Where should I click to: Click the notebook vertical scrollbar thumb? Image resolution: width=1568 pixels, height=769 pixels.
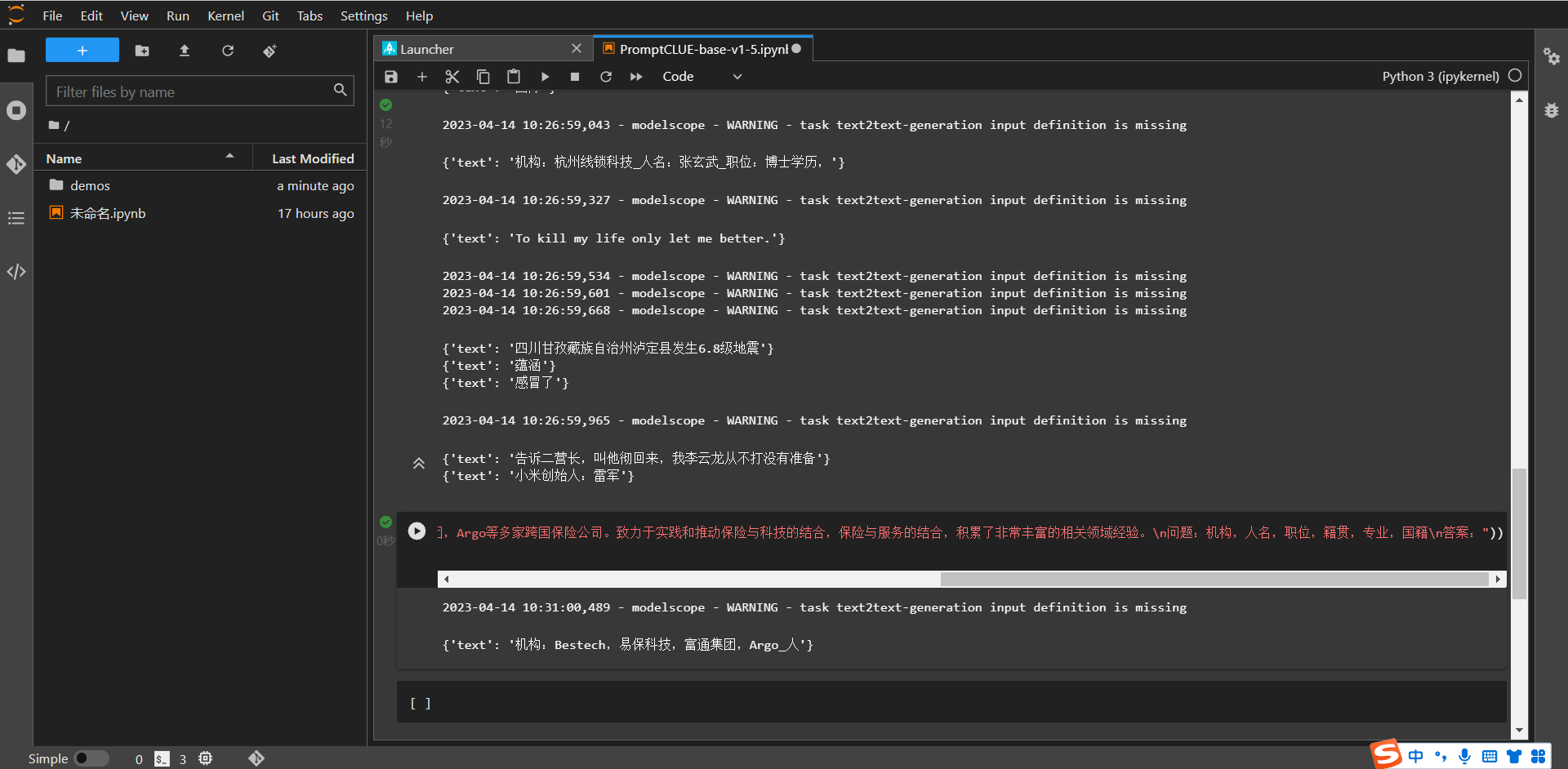pyautogui.click(x=1519, y=534)
